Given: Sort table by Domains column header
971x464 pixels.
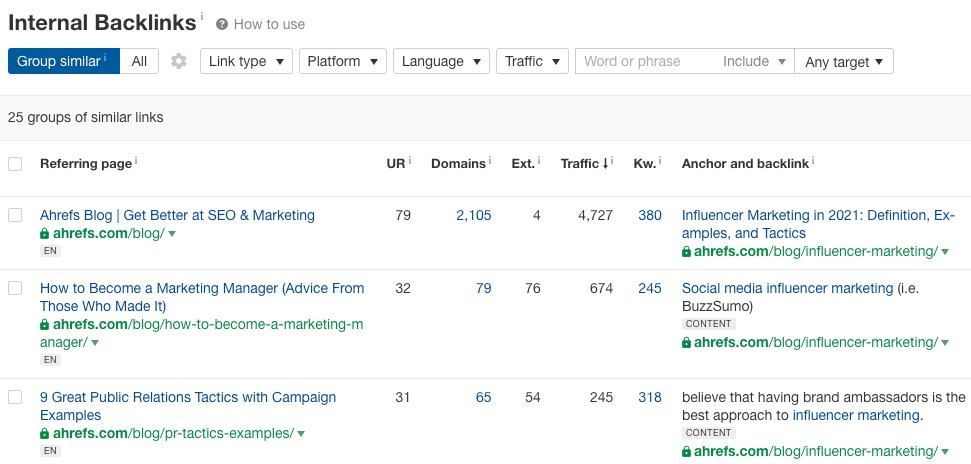Looking at the screenshot, I should (x=458, y=164).
